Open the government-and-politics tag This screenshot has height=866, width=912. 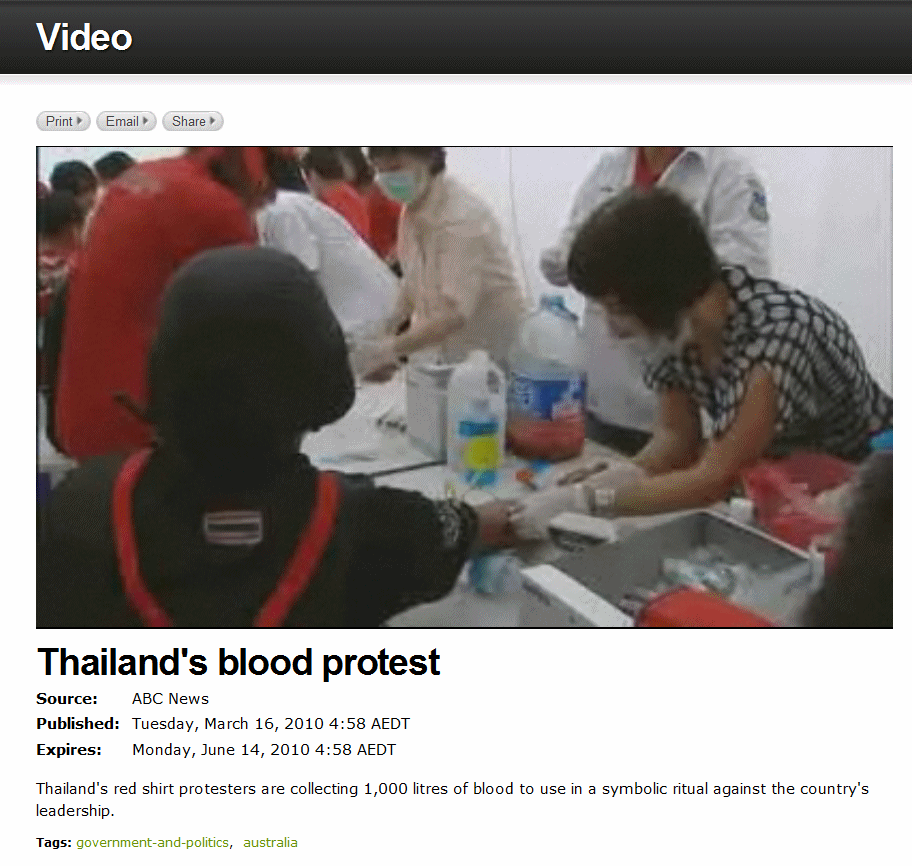pos(152,842)
